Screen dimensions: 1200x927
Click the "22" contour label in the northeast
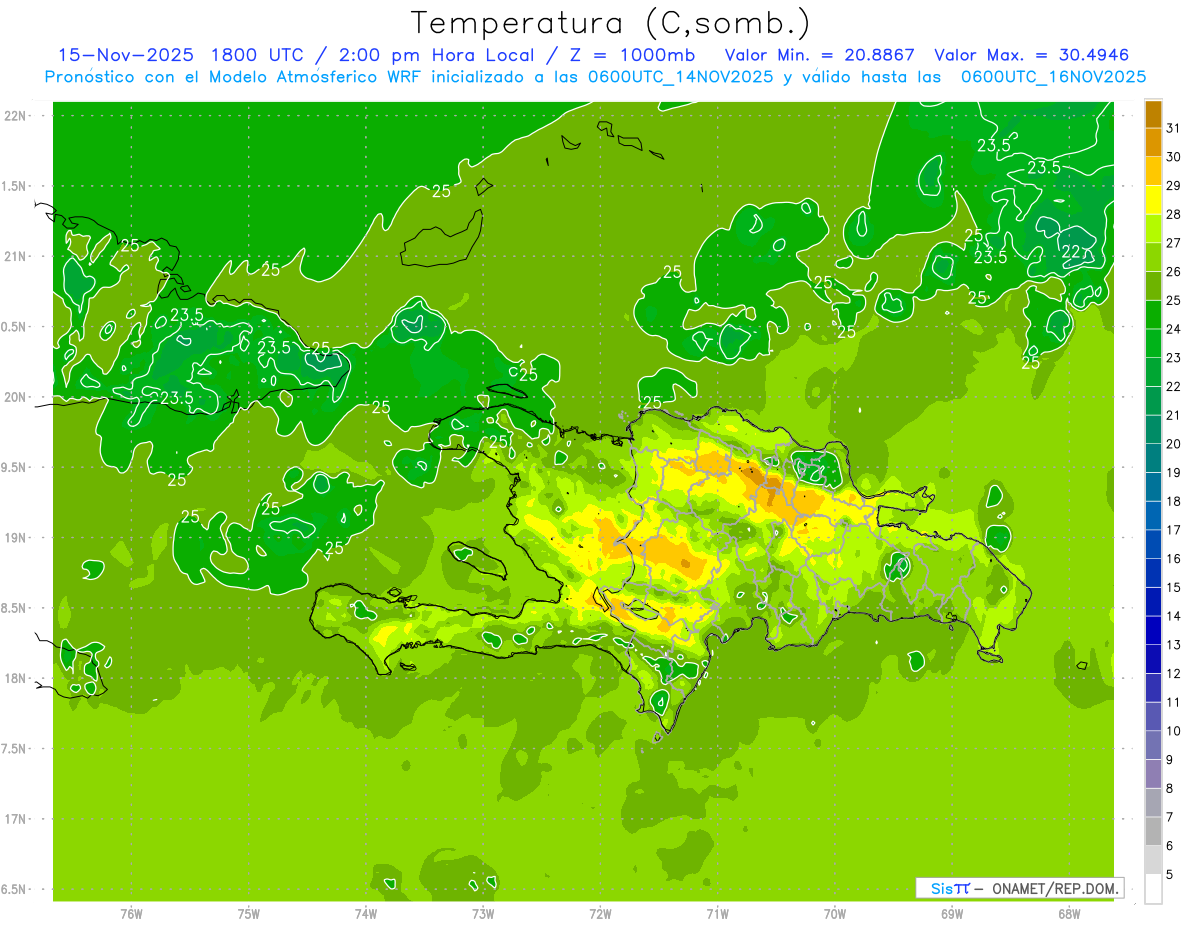tap(1071, 251)
